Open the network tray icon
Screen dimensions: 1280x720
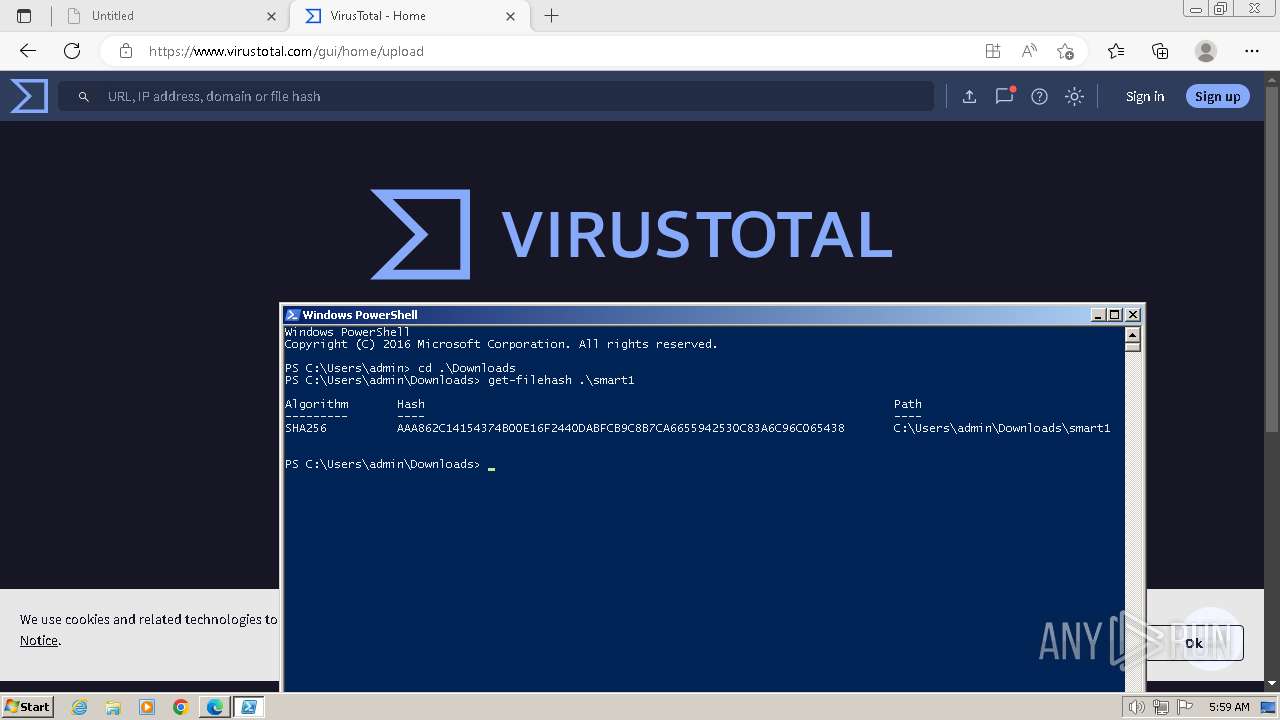(1160, 707)
